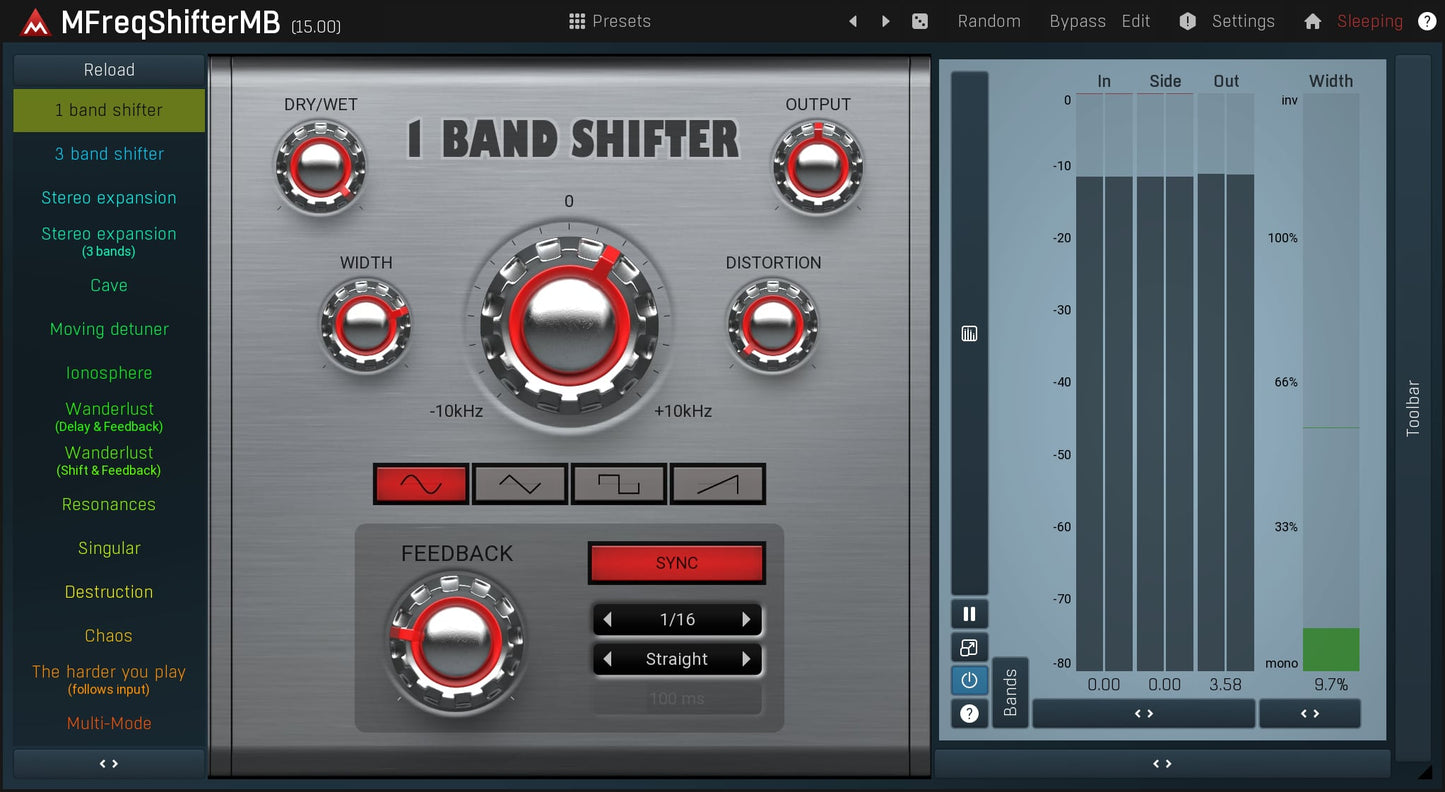Viewport: 1445px width, 792px height.
Task: Click the dice randomization icon in toolbar
Action: click(920, 20)
